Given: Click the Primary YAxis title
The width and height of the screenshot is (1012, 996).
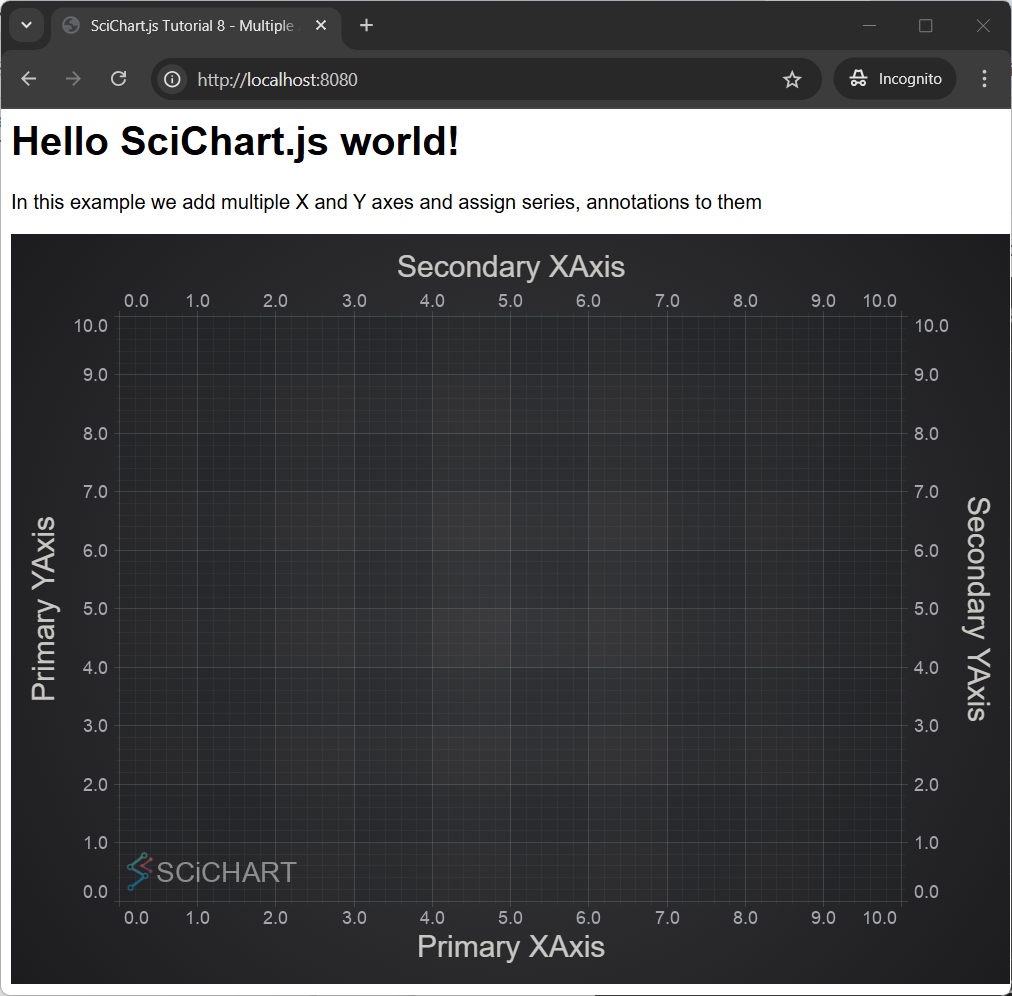Looking at the screenshot, I should click(x=43, y=608).
